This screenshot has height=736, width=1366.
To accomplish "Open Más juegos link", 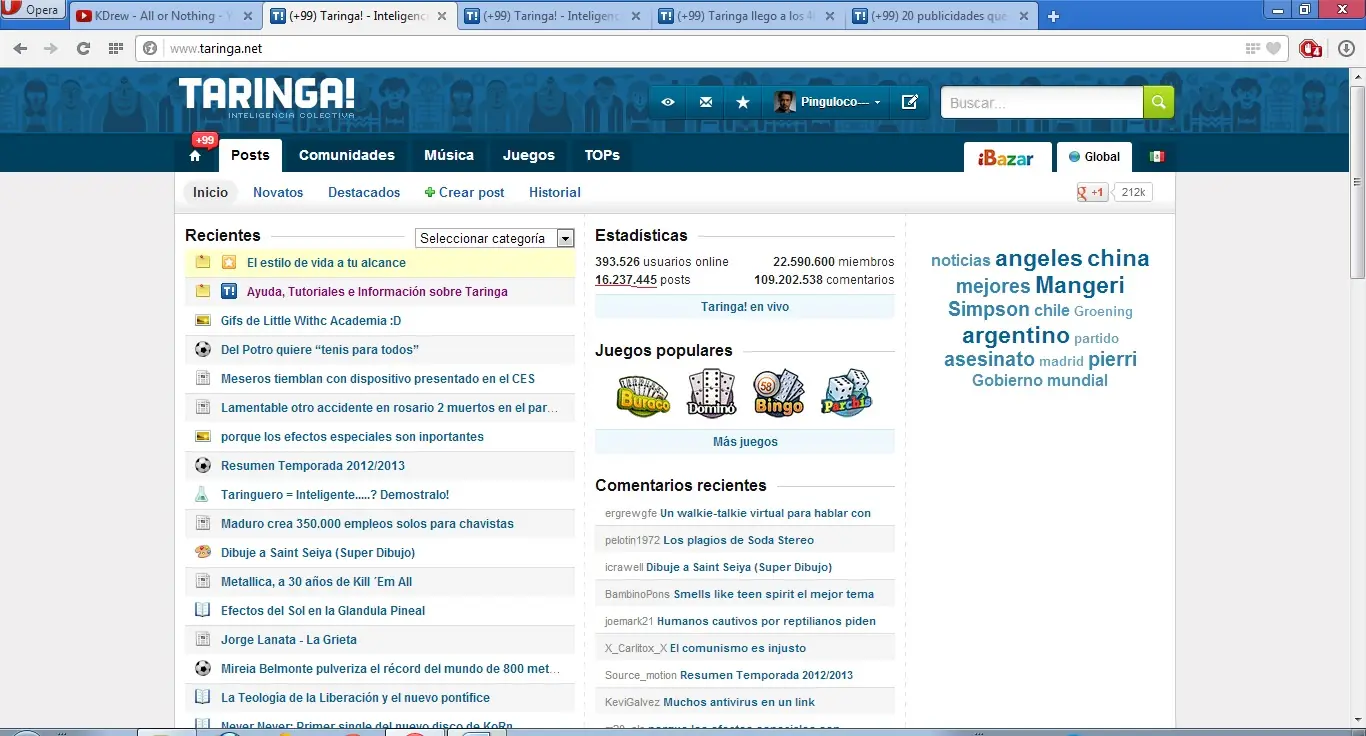I will click(744, 441).
